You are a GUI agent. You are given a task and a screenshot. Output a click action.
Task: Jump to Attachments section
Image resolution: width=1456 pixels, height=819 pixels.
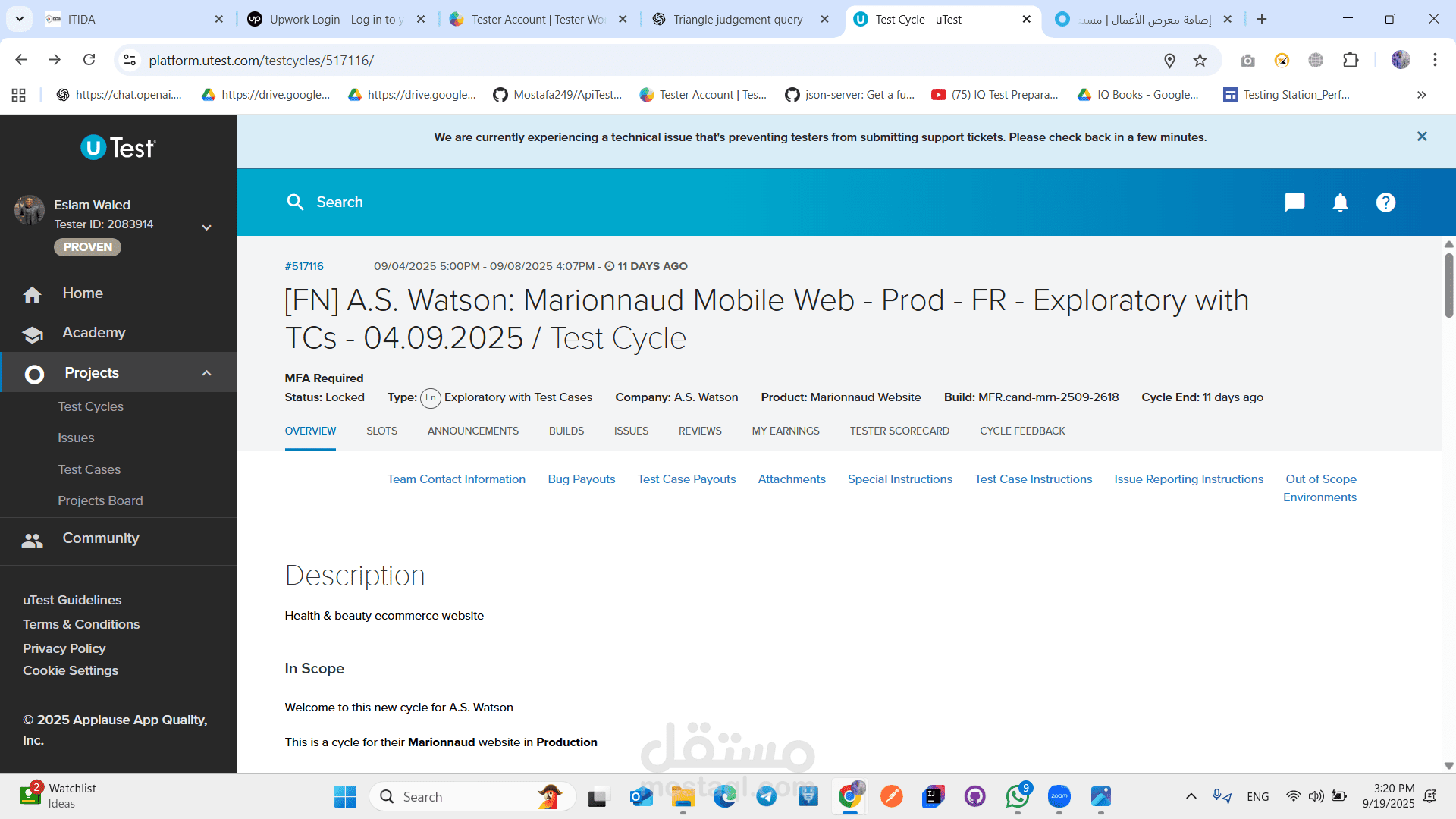pos(792,479)
